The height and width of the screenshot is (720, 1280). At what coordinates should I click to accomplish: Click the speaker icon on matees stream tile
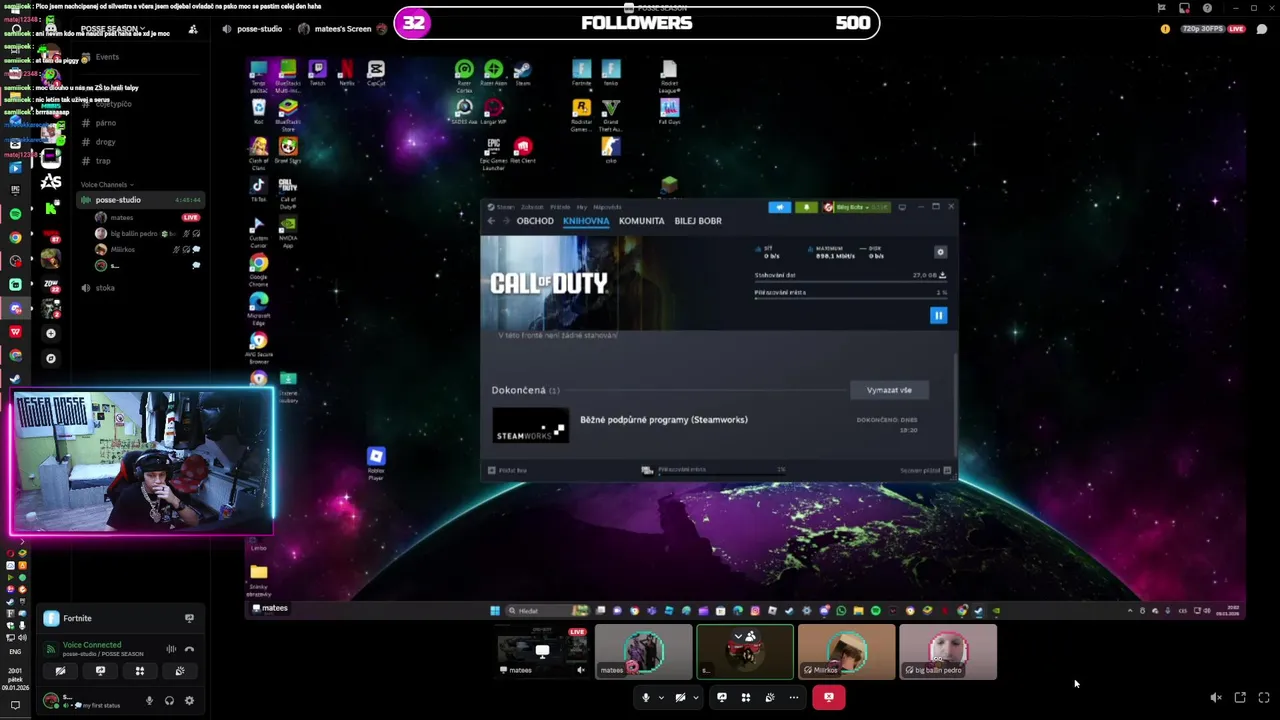point(580,670)
